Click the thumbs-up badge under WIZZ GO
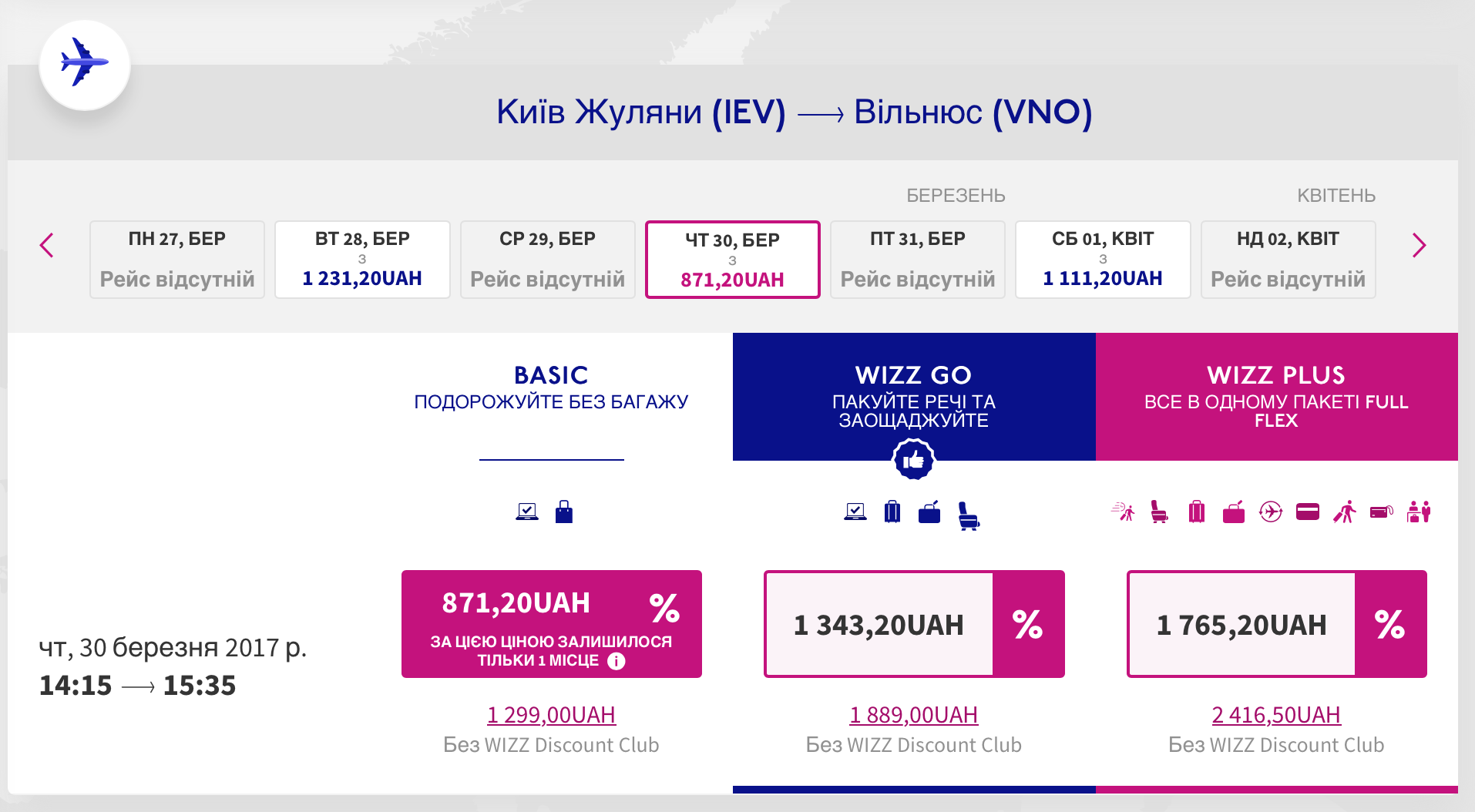Image resolution: width=1475 pixels, height=812 pixels. pyautogui.click(x=913, y=460)
